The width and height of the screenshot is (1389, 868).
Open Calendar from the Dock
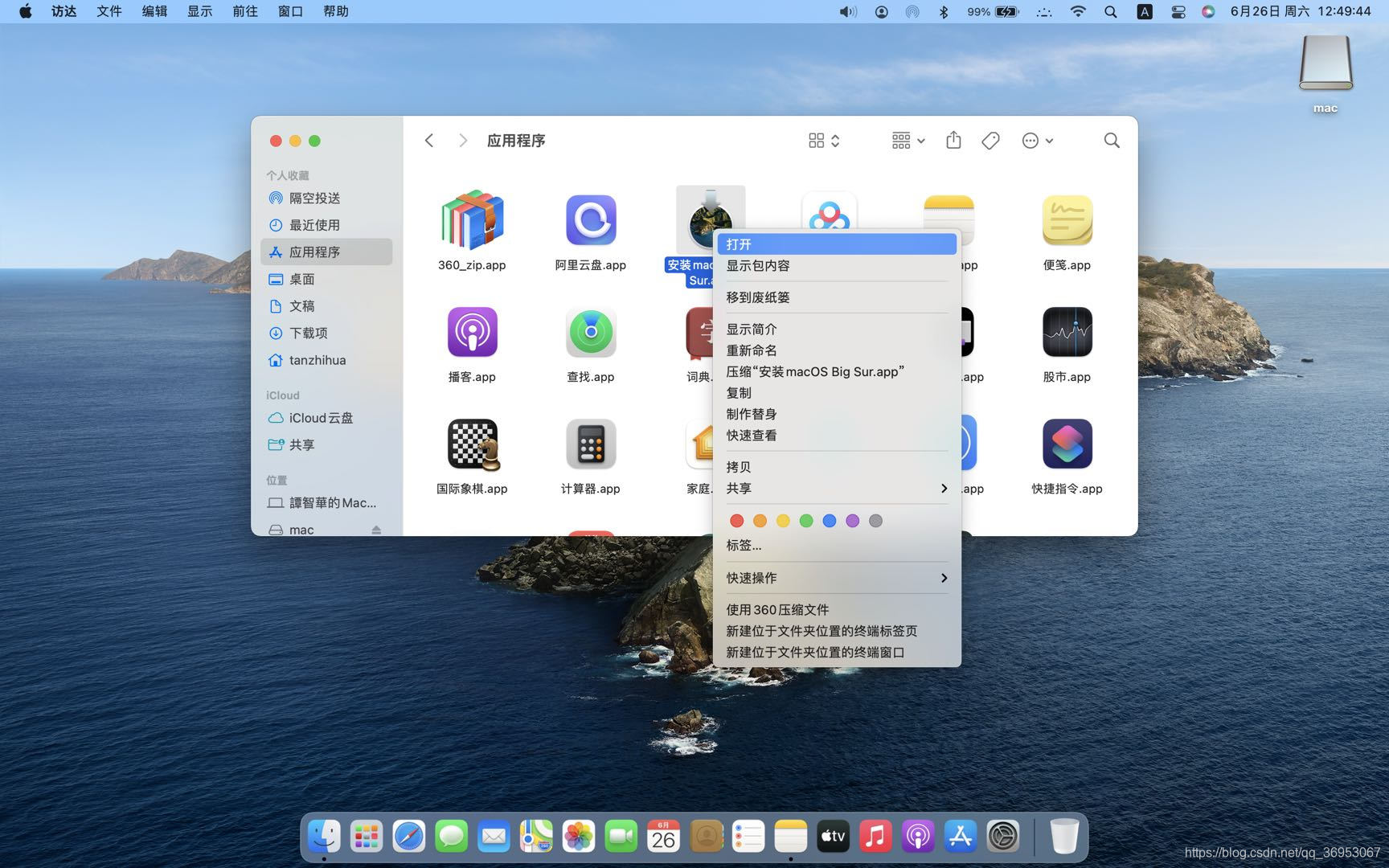(663, 837)
